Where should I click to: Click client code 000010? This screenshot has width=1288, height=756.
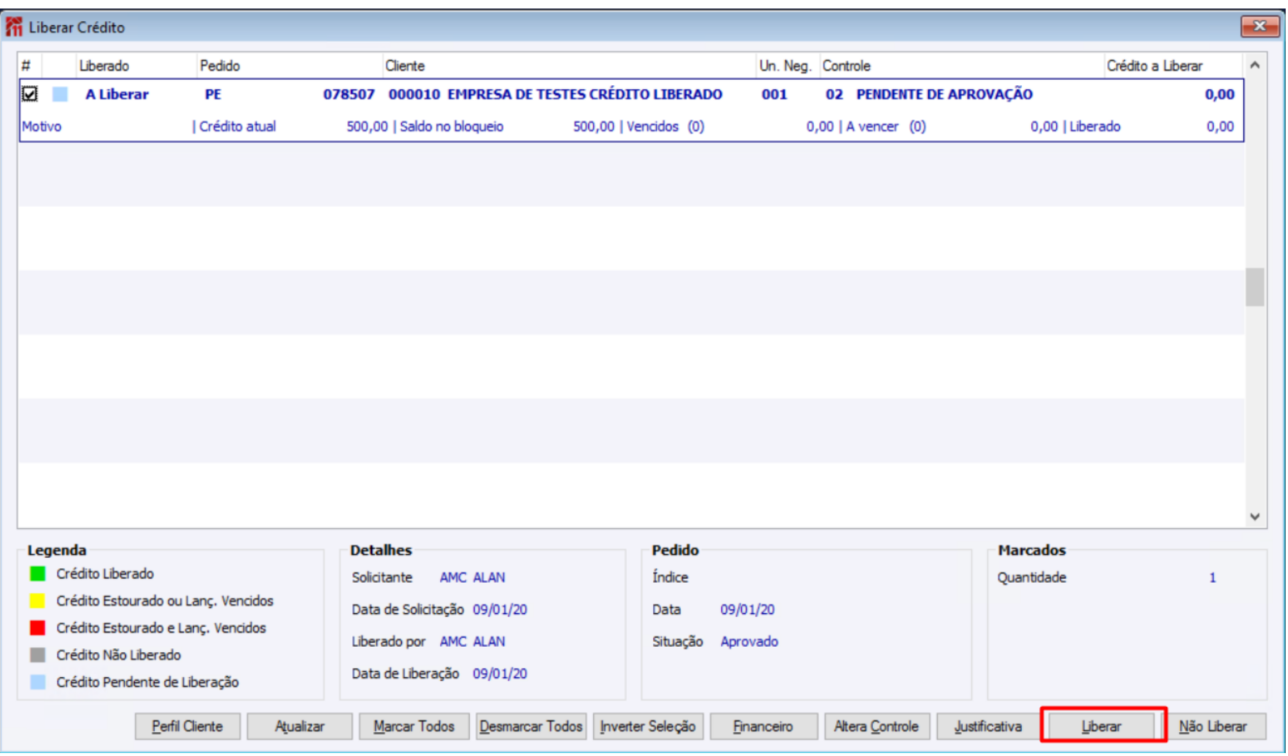[414, 95]
